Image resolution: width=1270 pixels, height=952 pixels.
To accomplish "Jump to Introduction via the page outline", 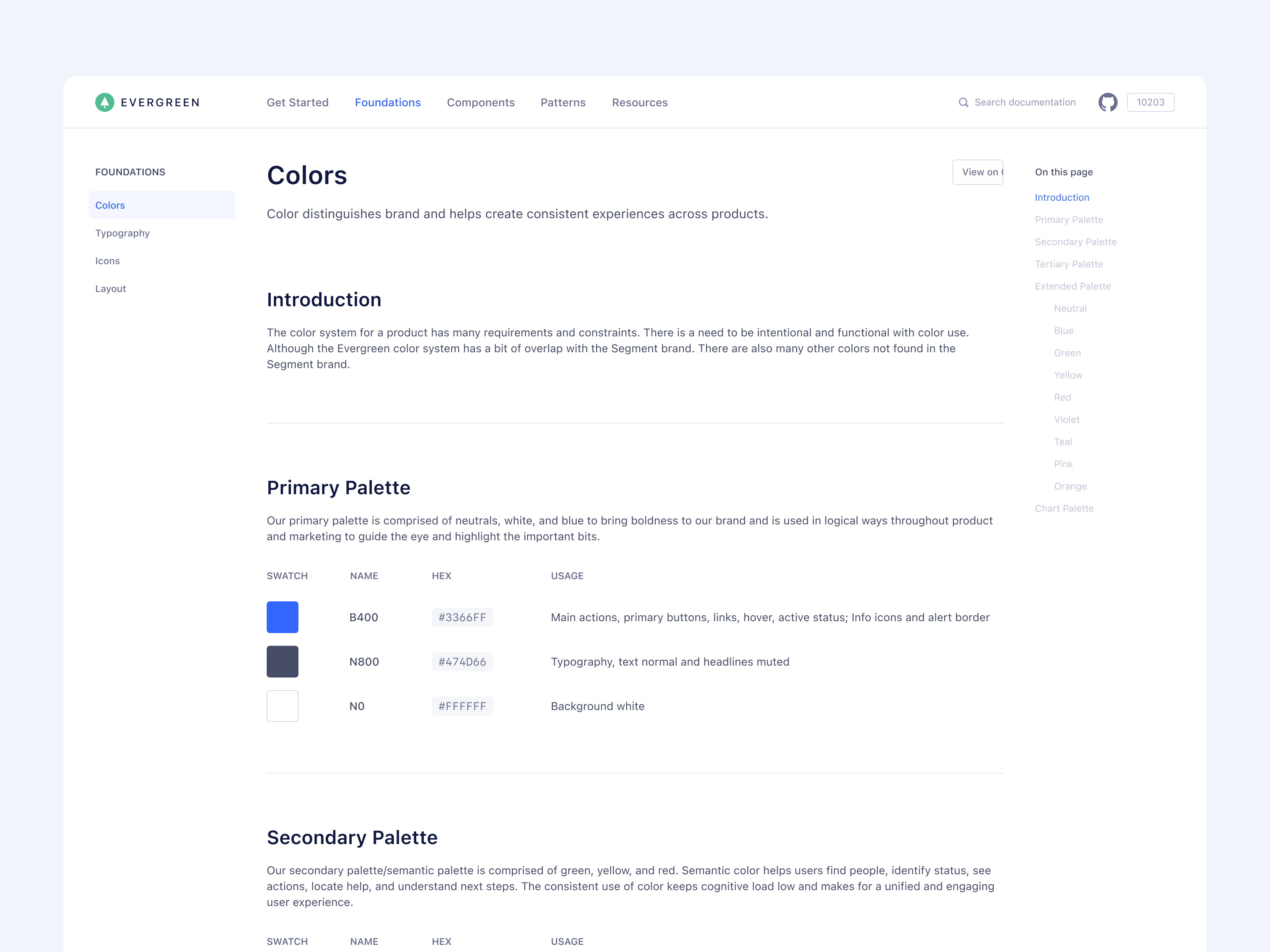I will [x=1062, y=197].
